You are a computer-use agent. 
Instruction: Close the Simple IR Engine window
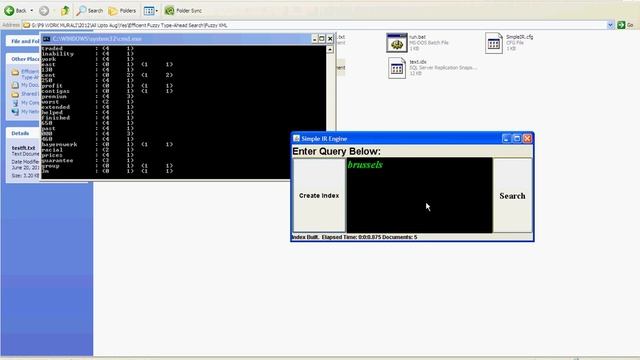pyautogui.click(x=527, y=138)
